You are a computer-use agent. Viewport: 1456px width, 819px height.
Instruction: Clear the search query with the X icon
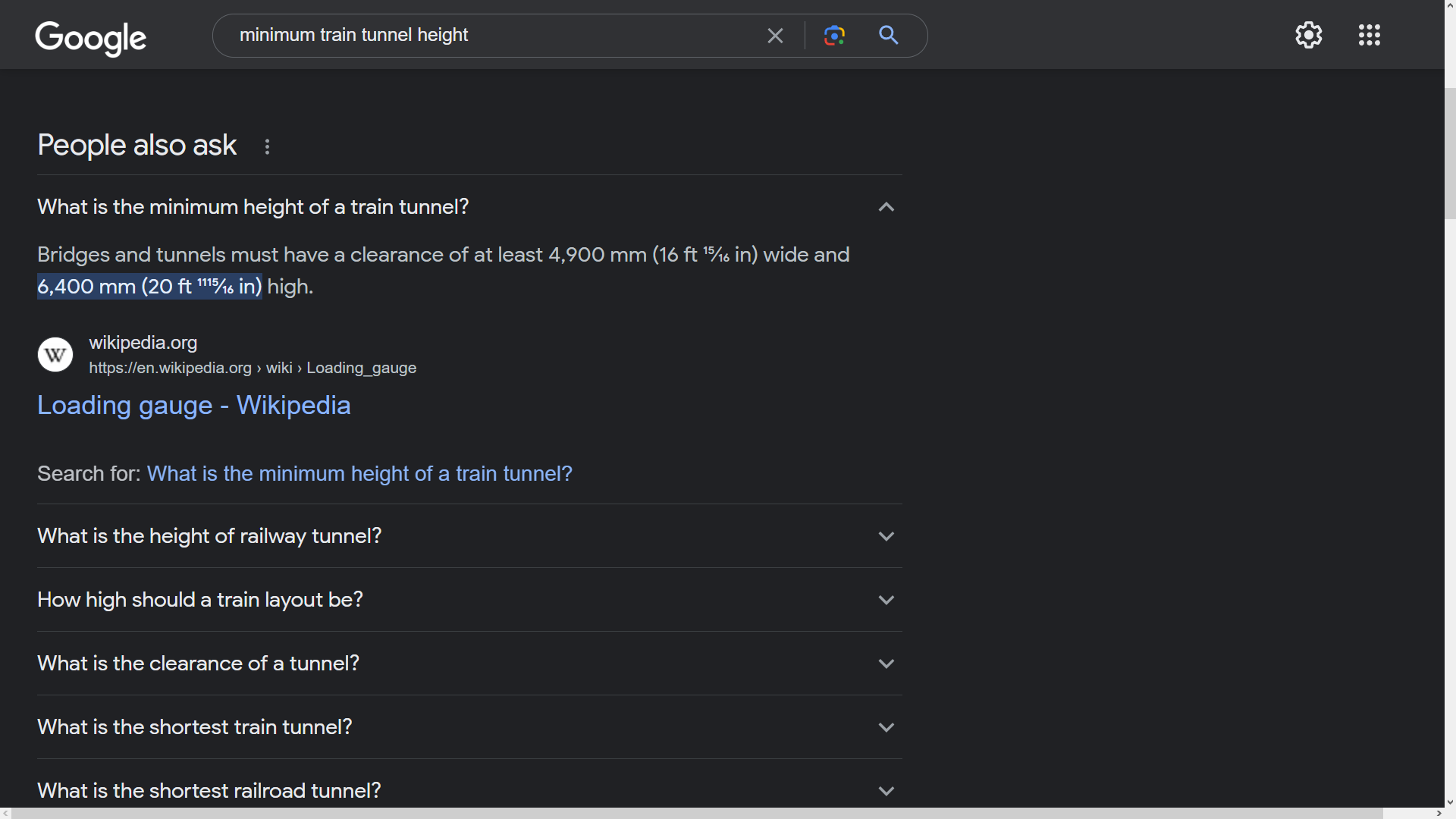(775, 35)
